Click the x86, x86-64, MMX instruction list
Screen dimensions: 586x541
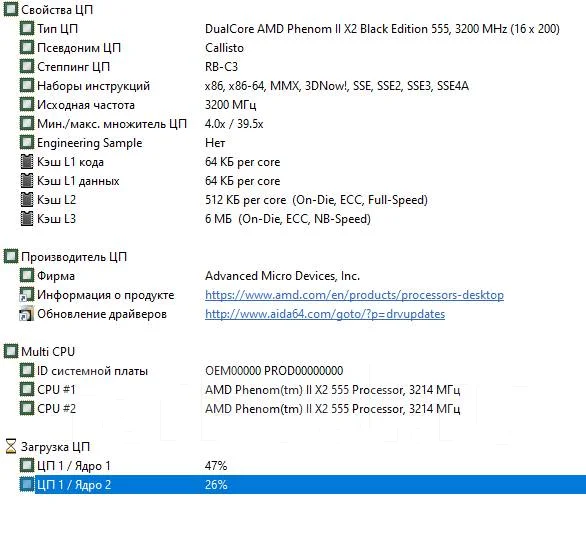pyautogui.click(x=337, y=86)
